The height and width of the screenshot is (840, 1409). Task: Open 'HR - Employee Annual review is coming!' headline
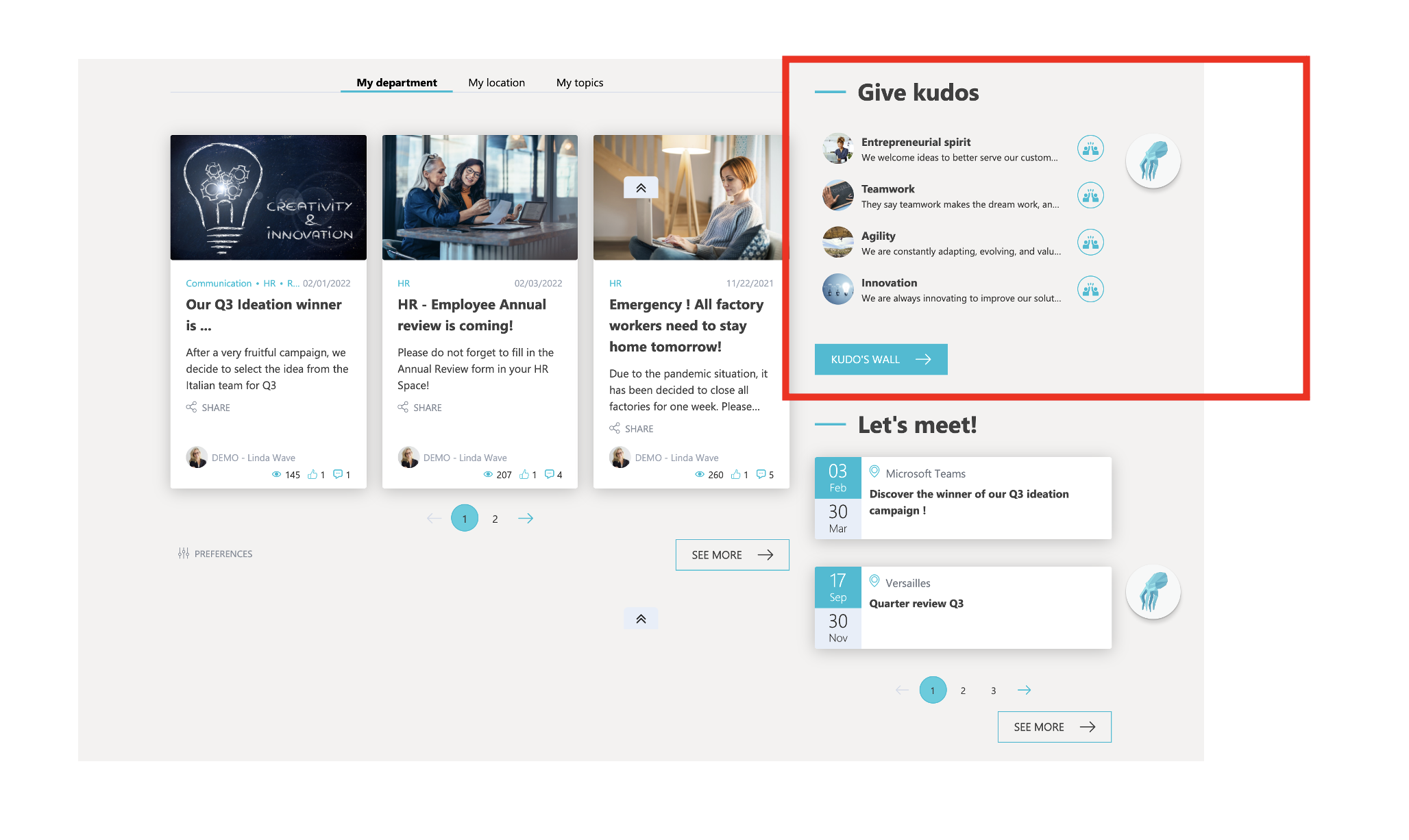[x=472, y=314]
